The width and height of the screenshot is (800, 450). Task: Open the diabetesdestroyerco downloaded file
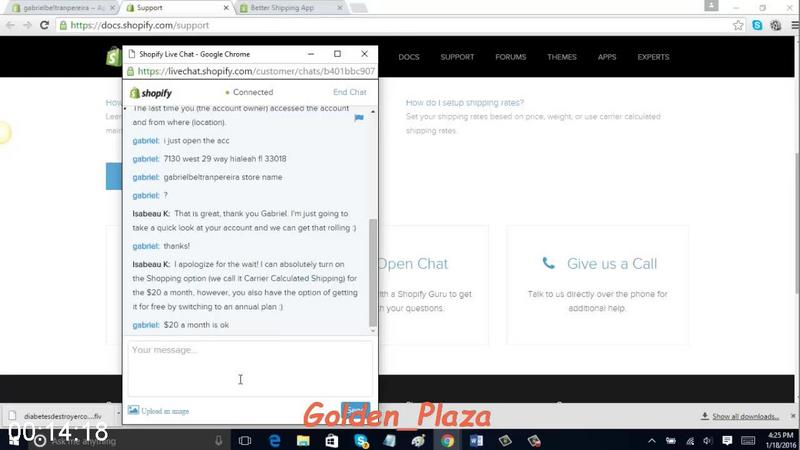[62, 416]
